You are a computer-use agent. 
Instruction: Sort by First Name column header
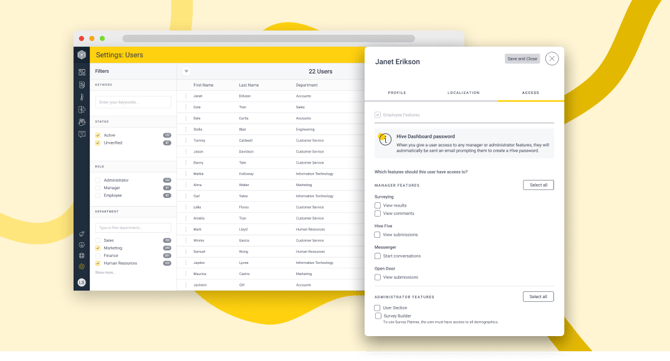[203, 85]
